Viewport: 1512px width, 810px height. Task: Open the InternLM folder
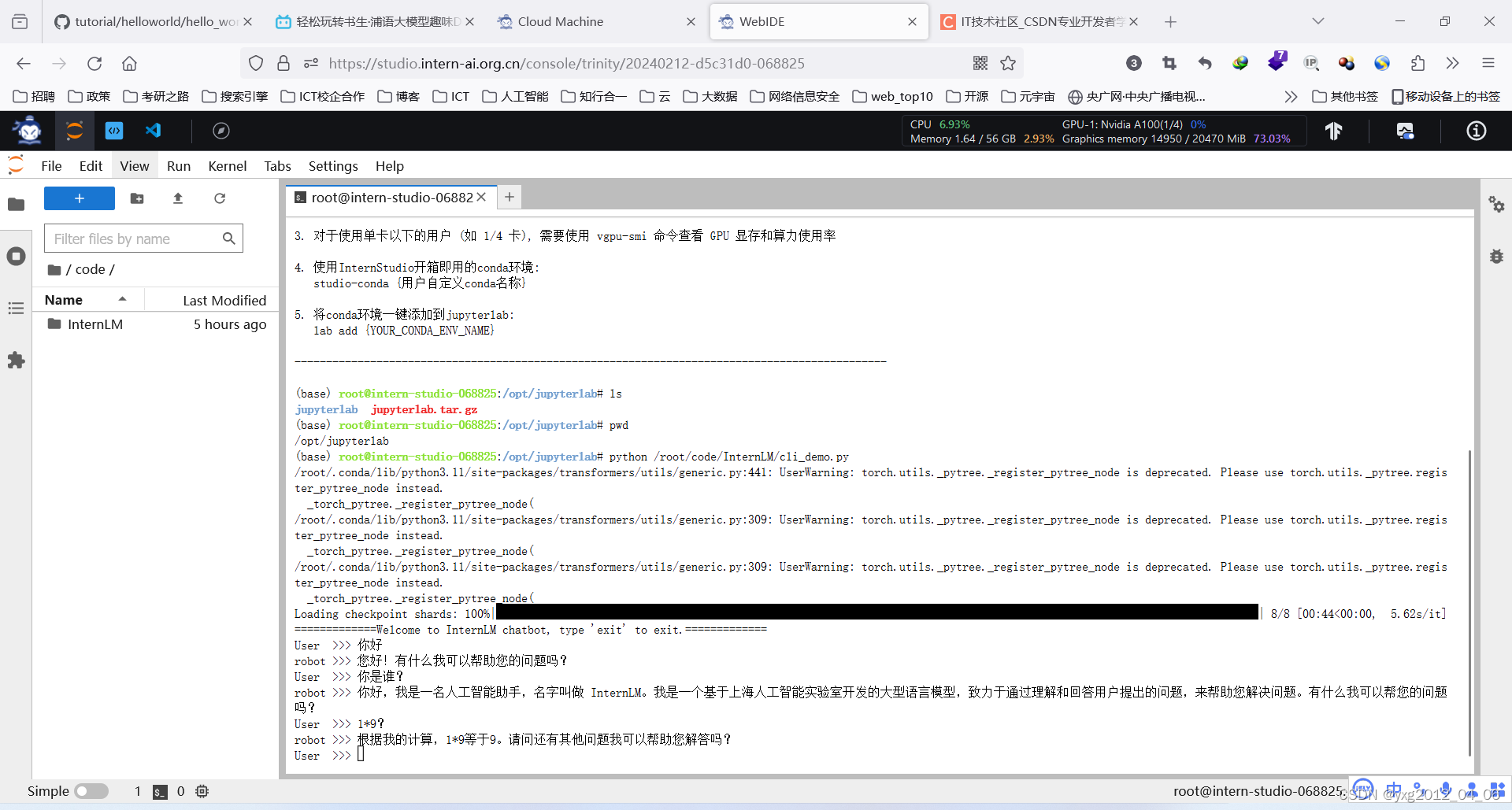tap(155, 324)
